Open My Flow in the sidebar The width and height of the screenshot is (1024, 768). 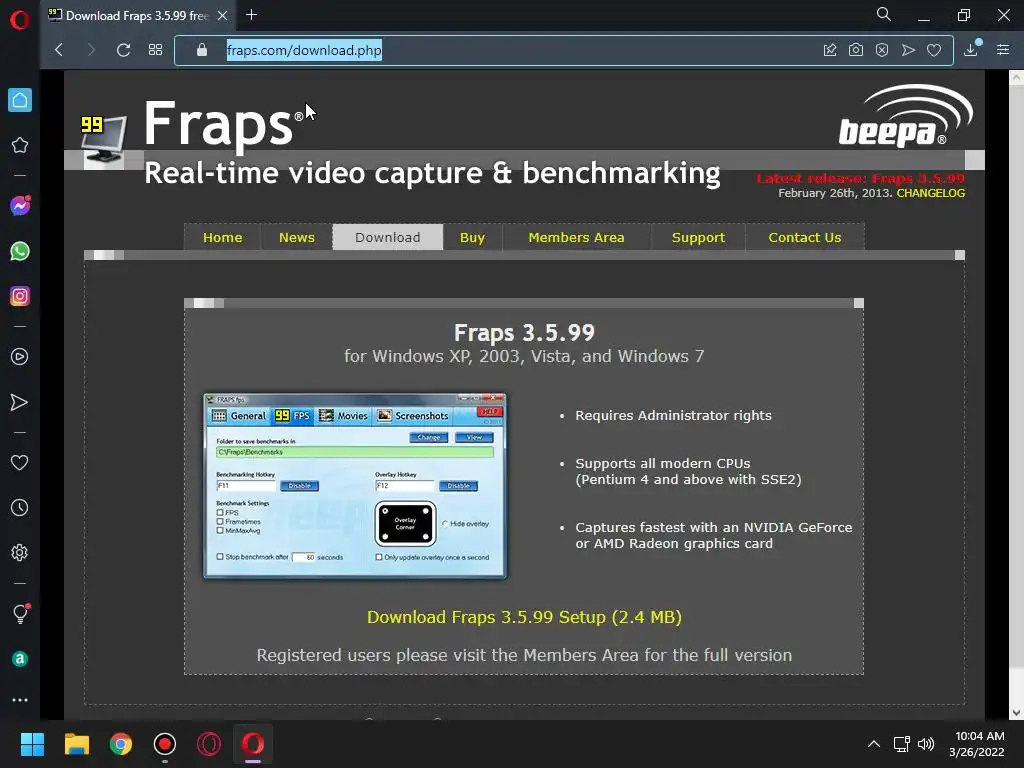tap(20, 402)
